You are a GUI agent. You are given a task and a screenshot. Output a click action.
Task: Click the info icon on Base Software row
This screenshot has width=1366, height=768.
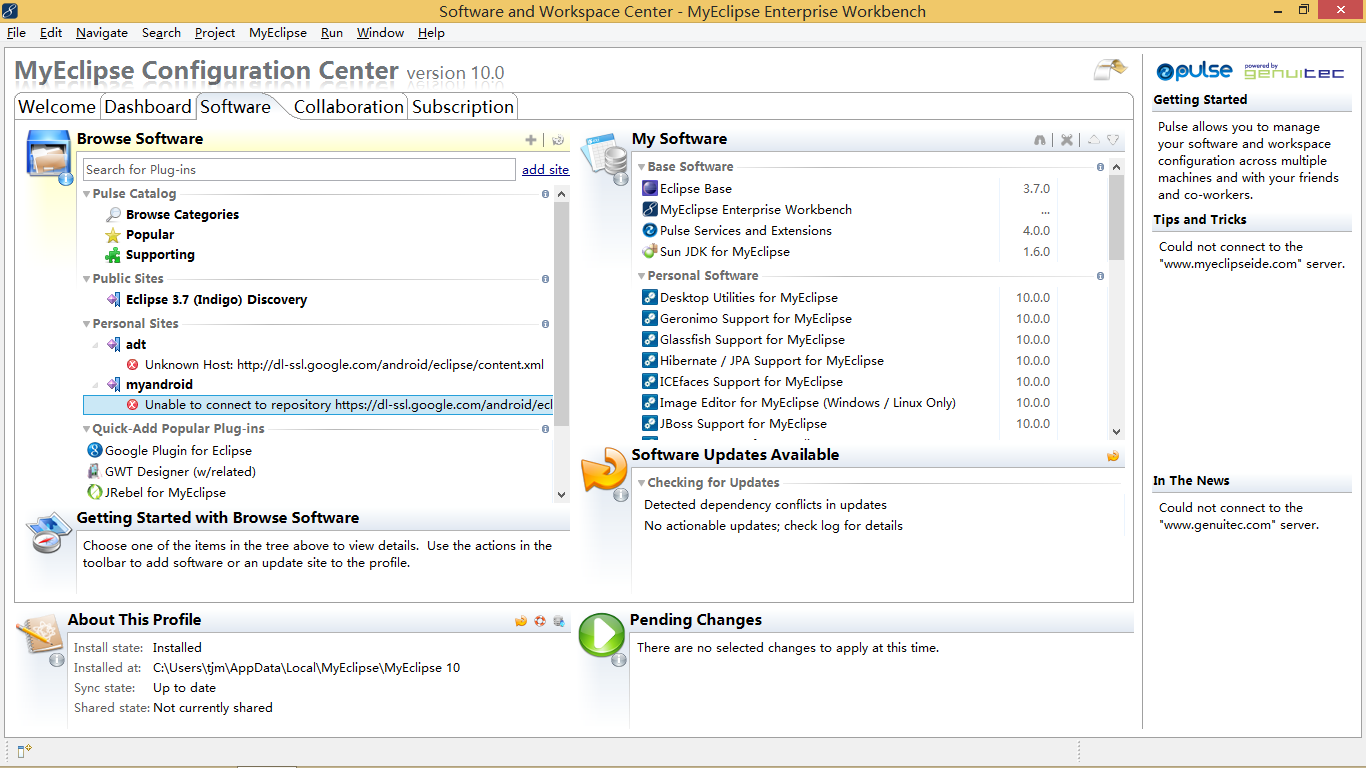(x=1100, y=167)
